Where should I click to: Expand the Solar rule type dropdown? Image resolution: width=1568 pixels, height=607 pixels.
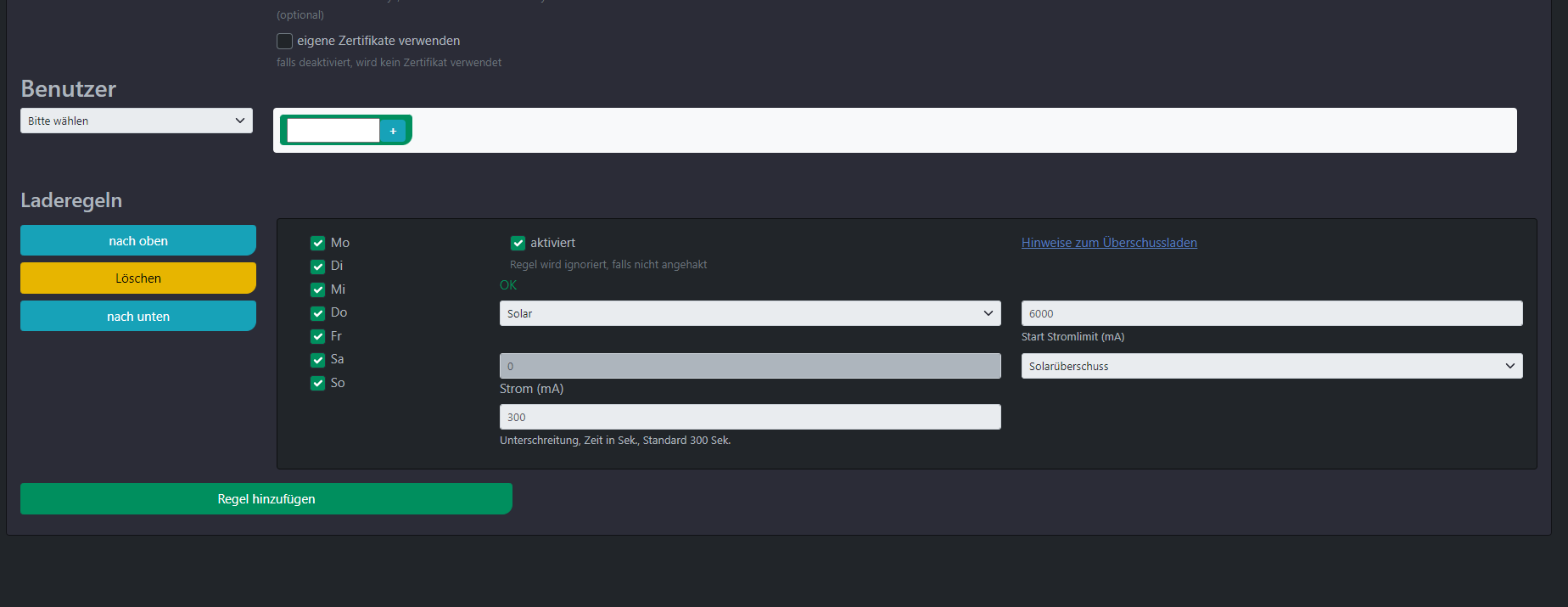tap(750, 313)
